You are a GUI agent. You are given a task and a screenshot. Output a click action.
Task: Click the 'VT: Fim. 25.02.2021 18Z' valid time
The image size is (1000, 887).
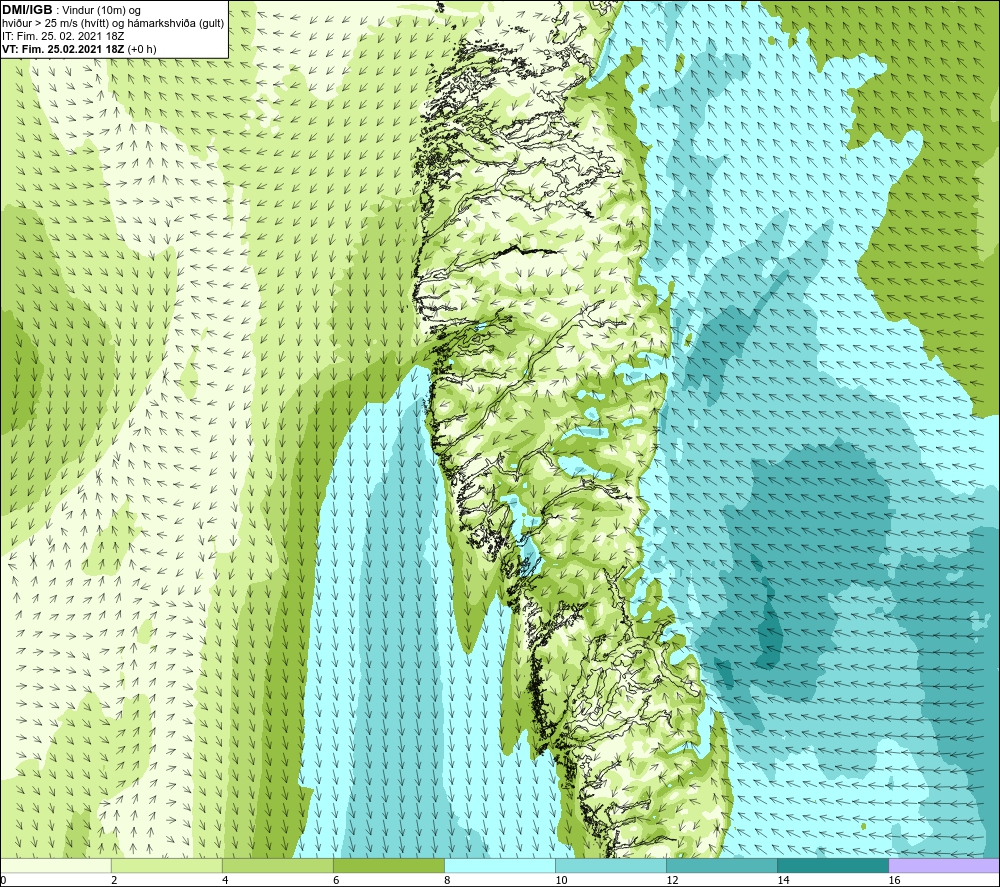pos(63,49)
